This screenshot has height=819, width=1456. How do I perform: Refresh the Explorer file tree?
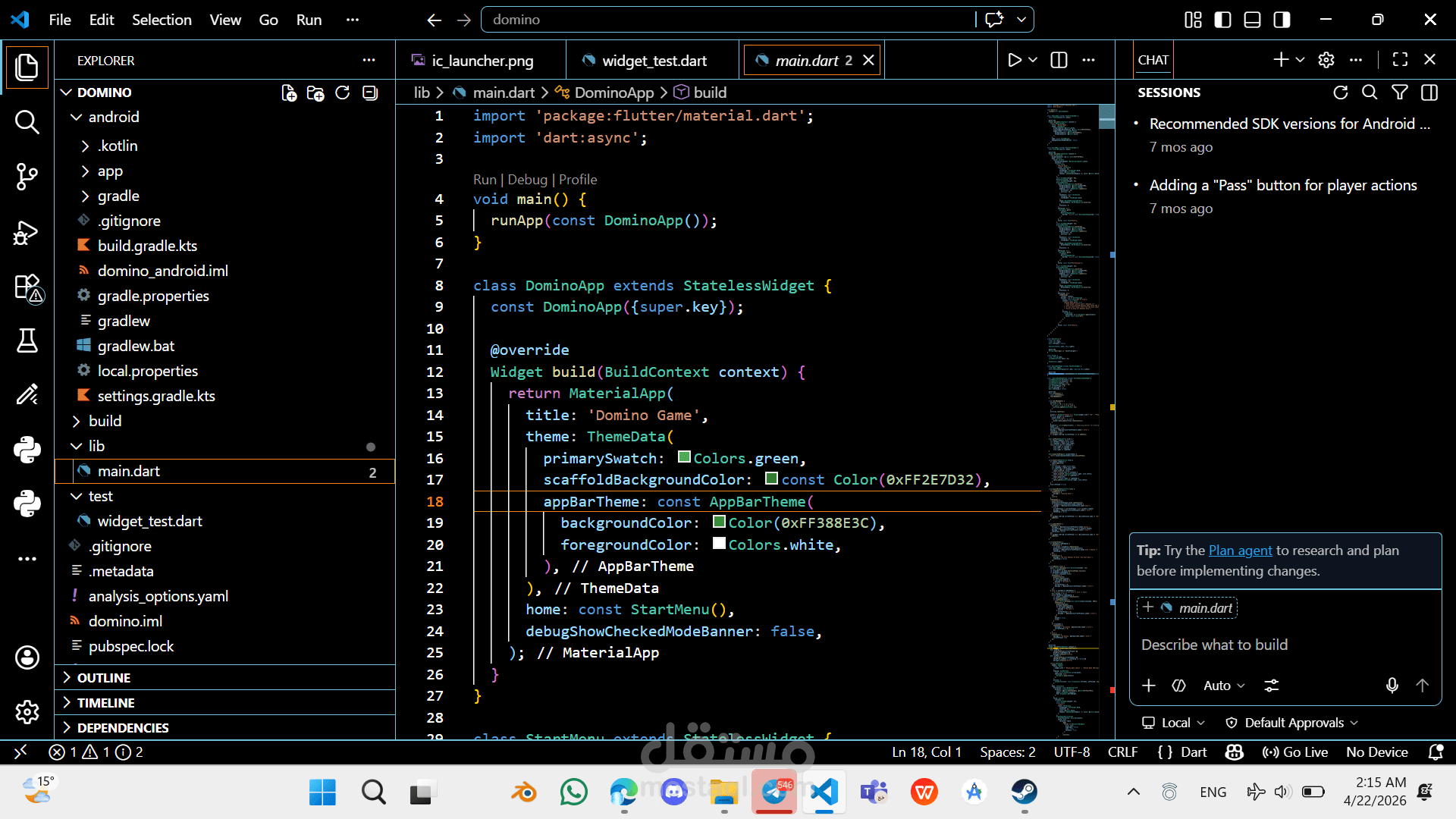click(x=343, y=93)
